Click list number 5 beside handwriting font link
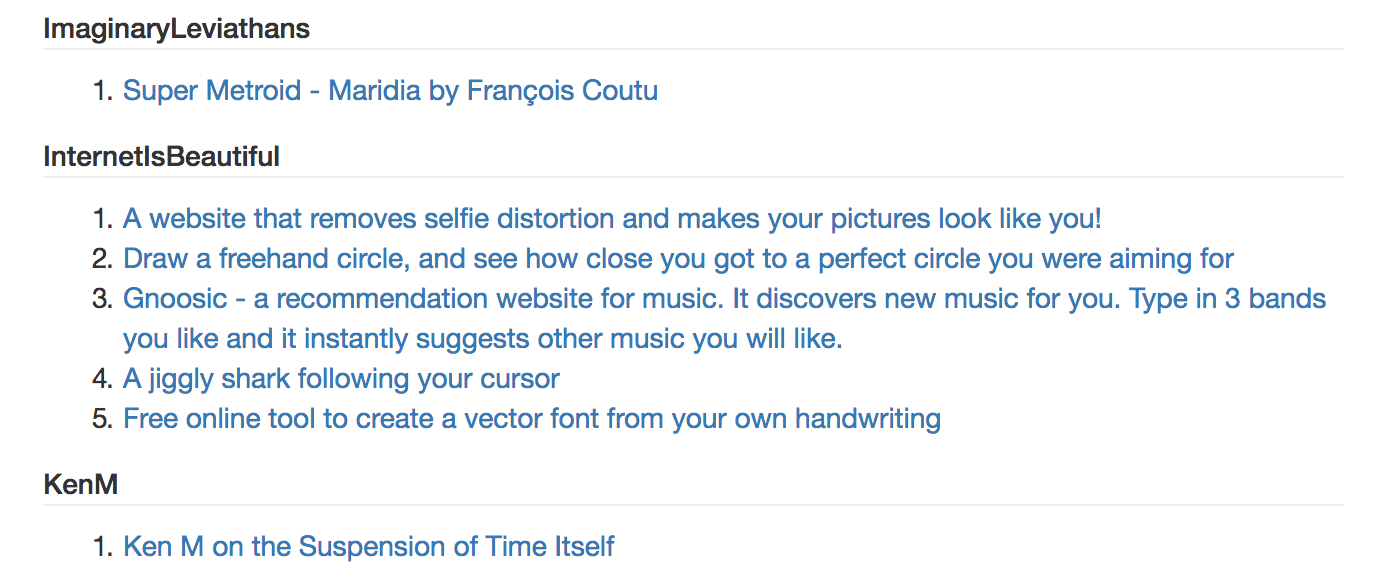This screenshot has height=588, width=1396. 103,419
